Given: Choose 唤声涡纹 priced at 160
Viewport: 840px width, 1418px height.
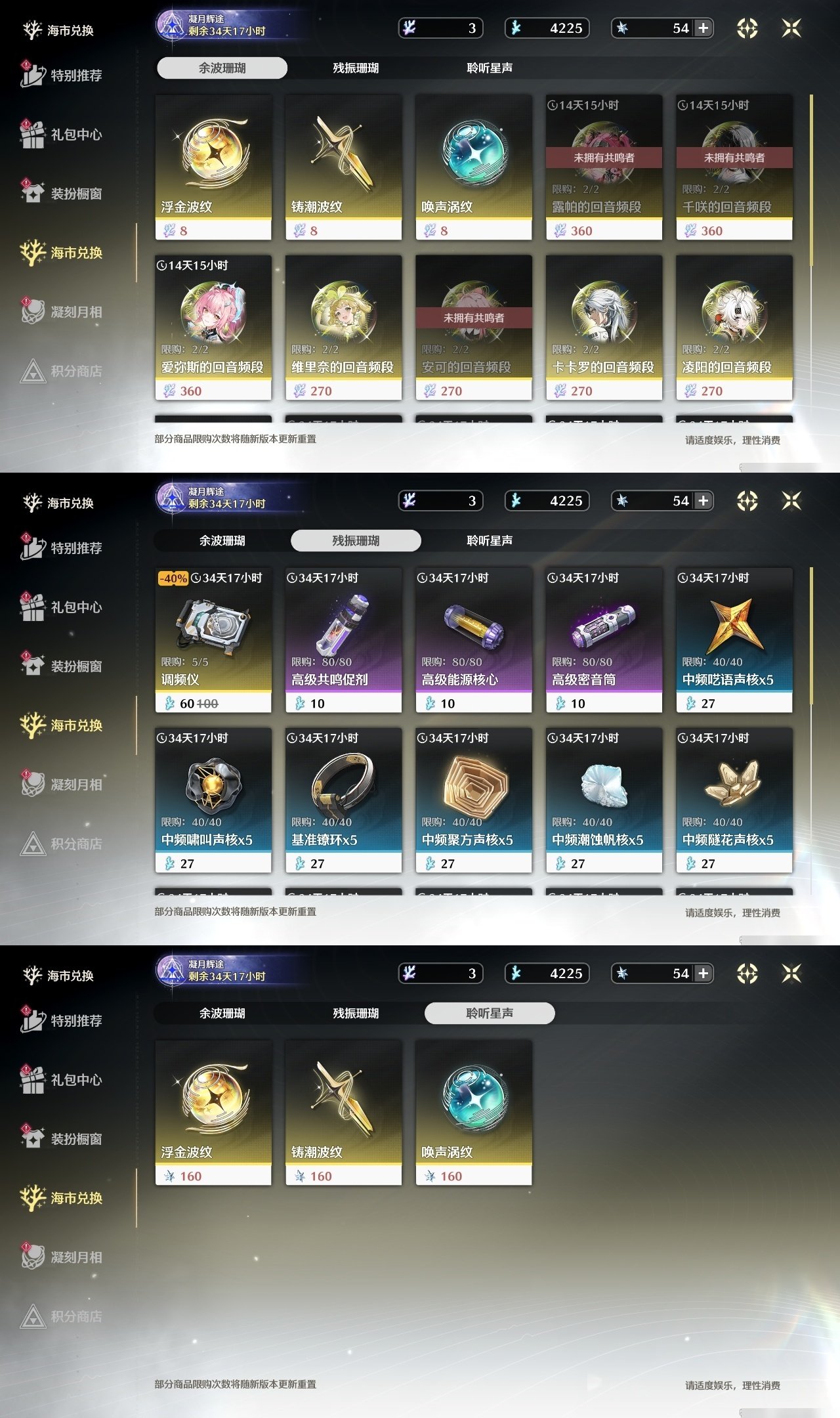Looking at the screenshot, I should point(474,1113).
